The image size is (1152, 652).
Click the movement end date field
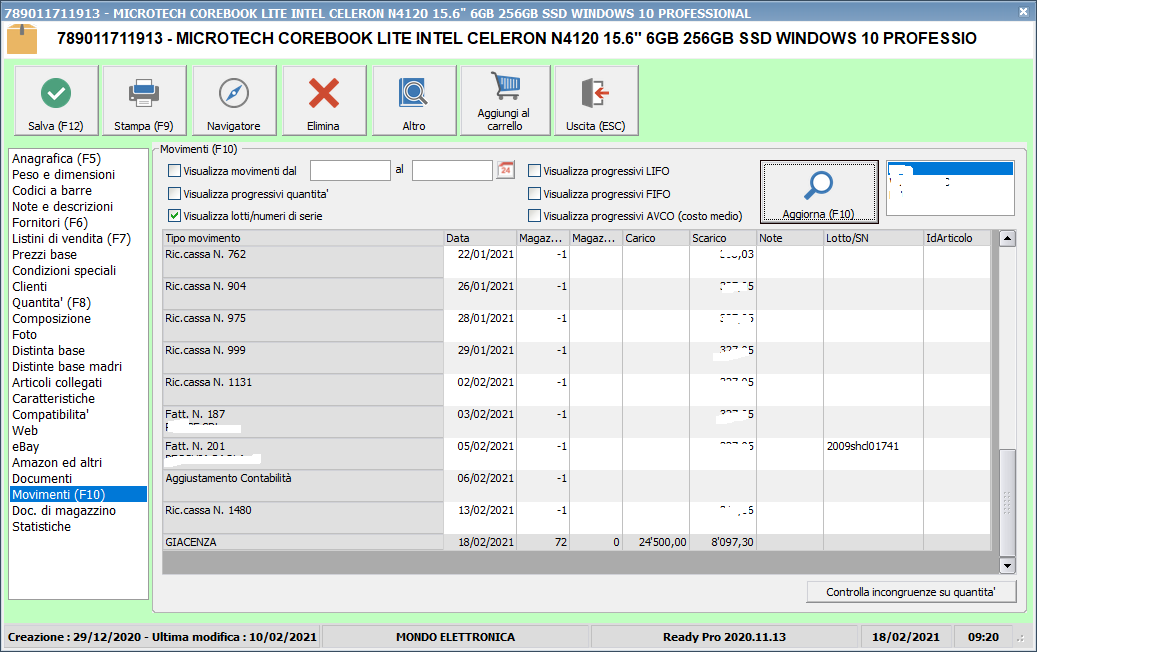[452, 171]
